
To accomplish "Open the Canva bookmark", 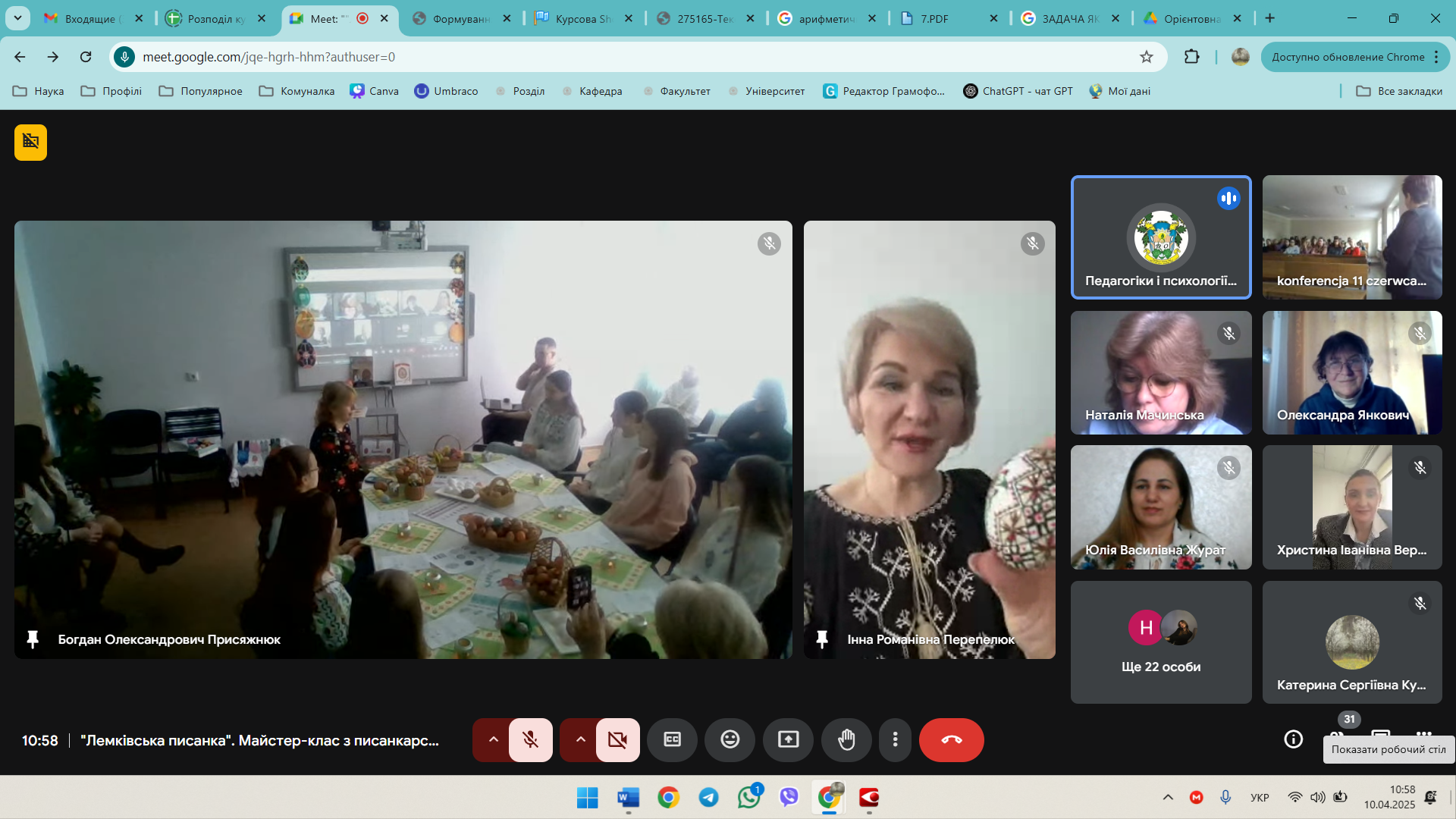I will tap(375, 91).
